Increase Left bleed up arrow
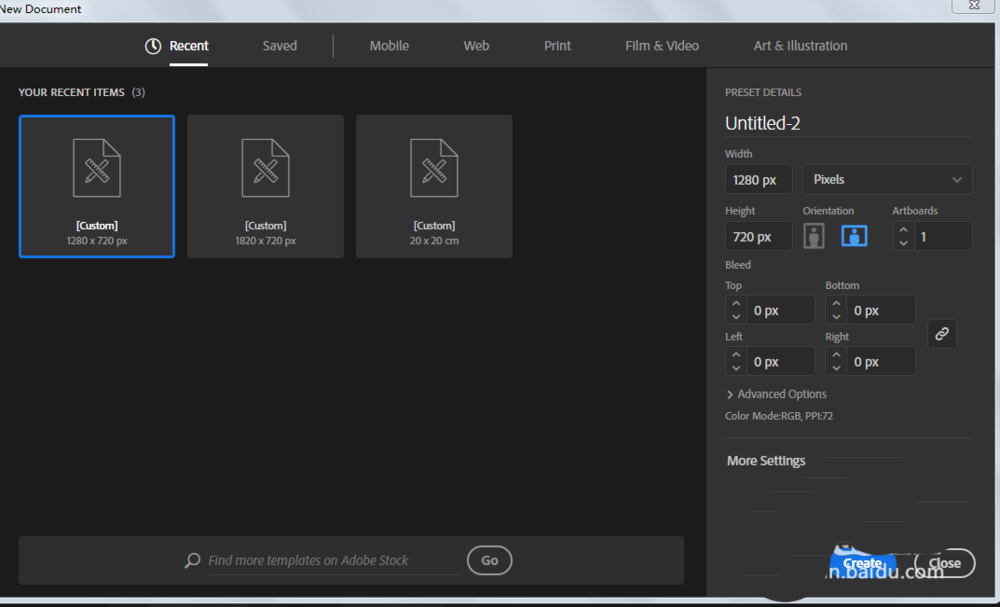Viewport: 1000px width, 607px height. tap(736, 355)
